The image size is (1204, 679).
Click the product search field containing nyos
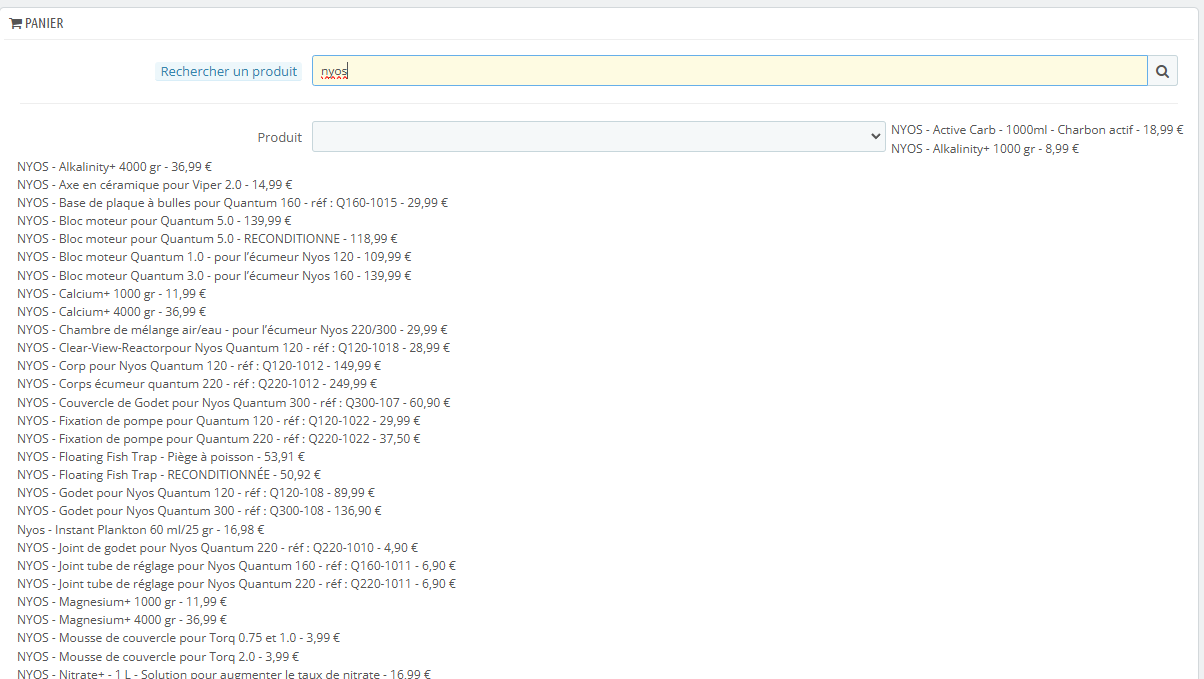pyautogui.click(x=729, y=71)
